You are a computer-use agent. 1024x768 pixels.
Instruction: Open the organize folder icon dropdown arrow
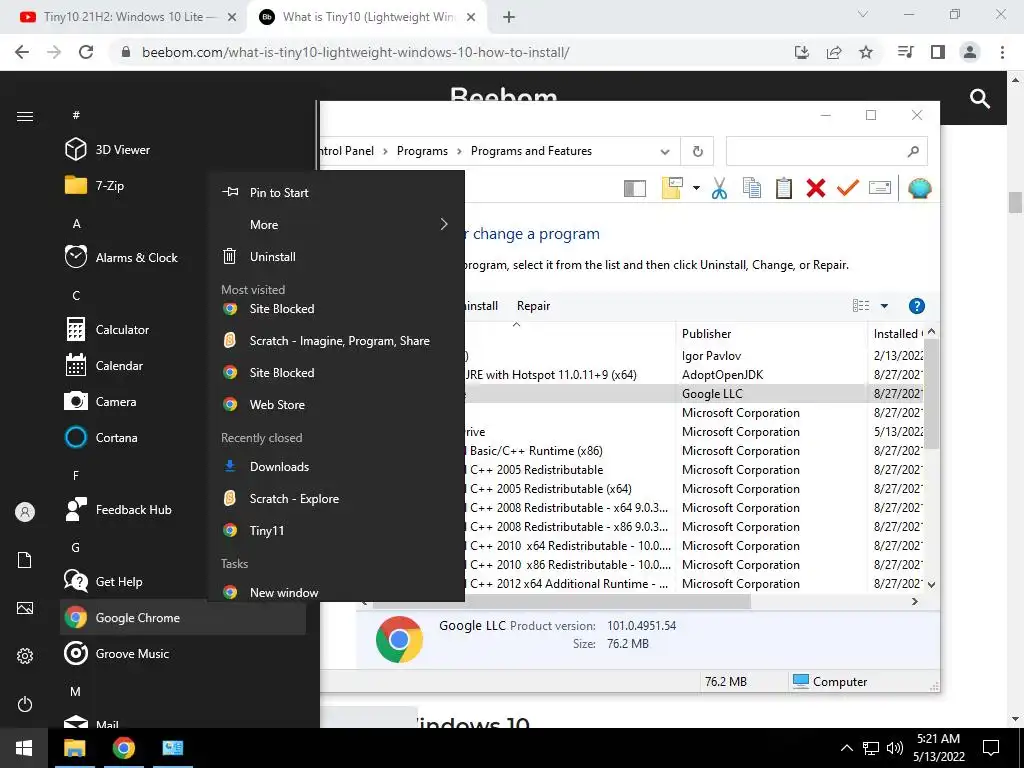pyautogui.click(x=696, y=188)
